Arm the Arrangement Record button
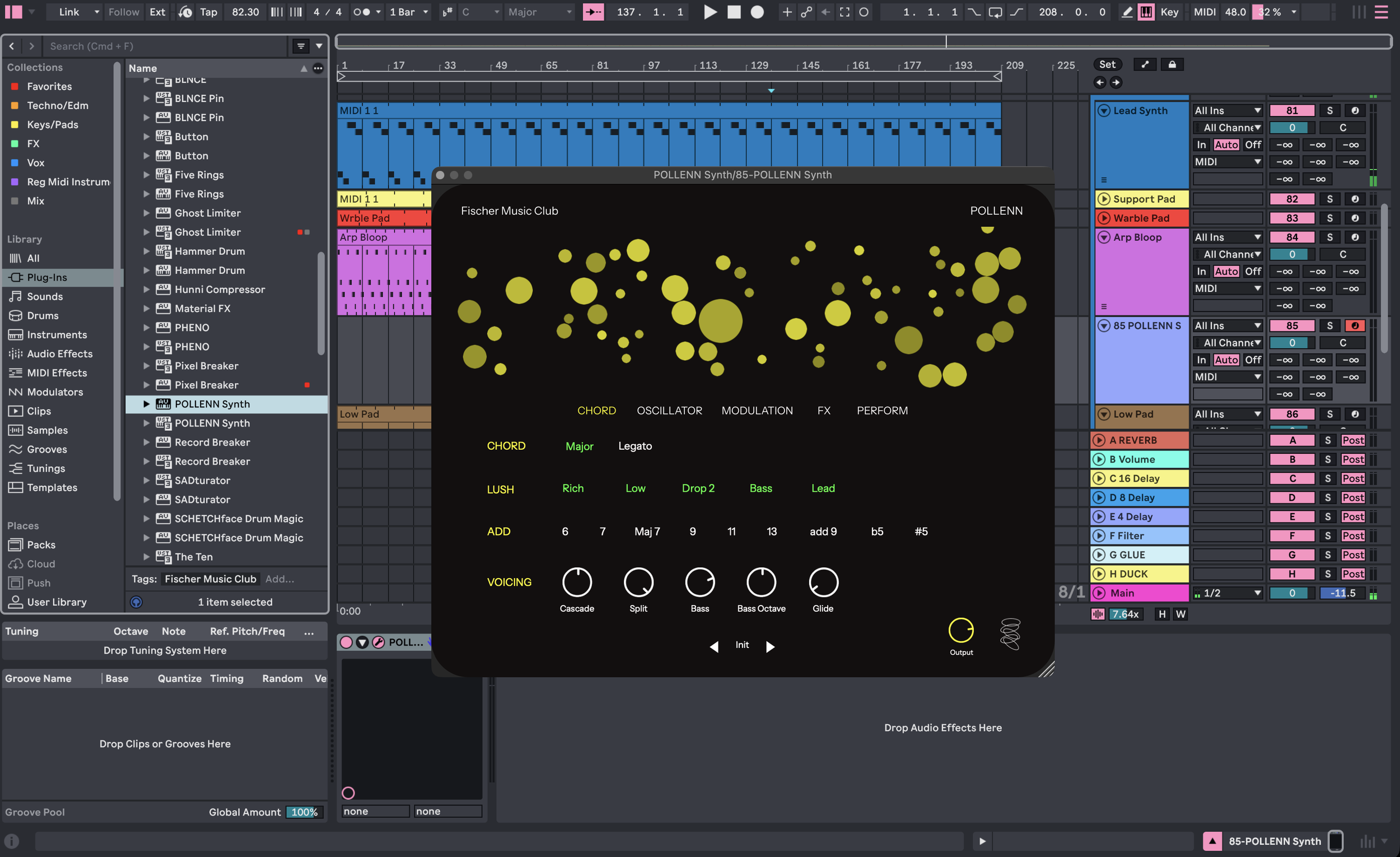This screenshot has width=1400, height=857. [x=757, y=12]
